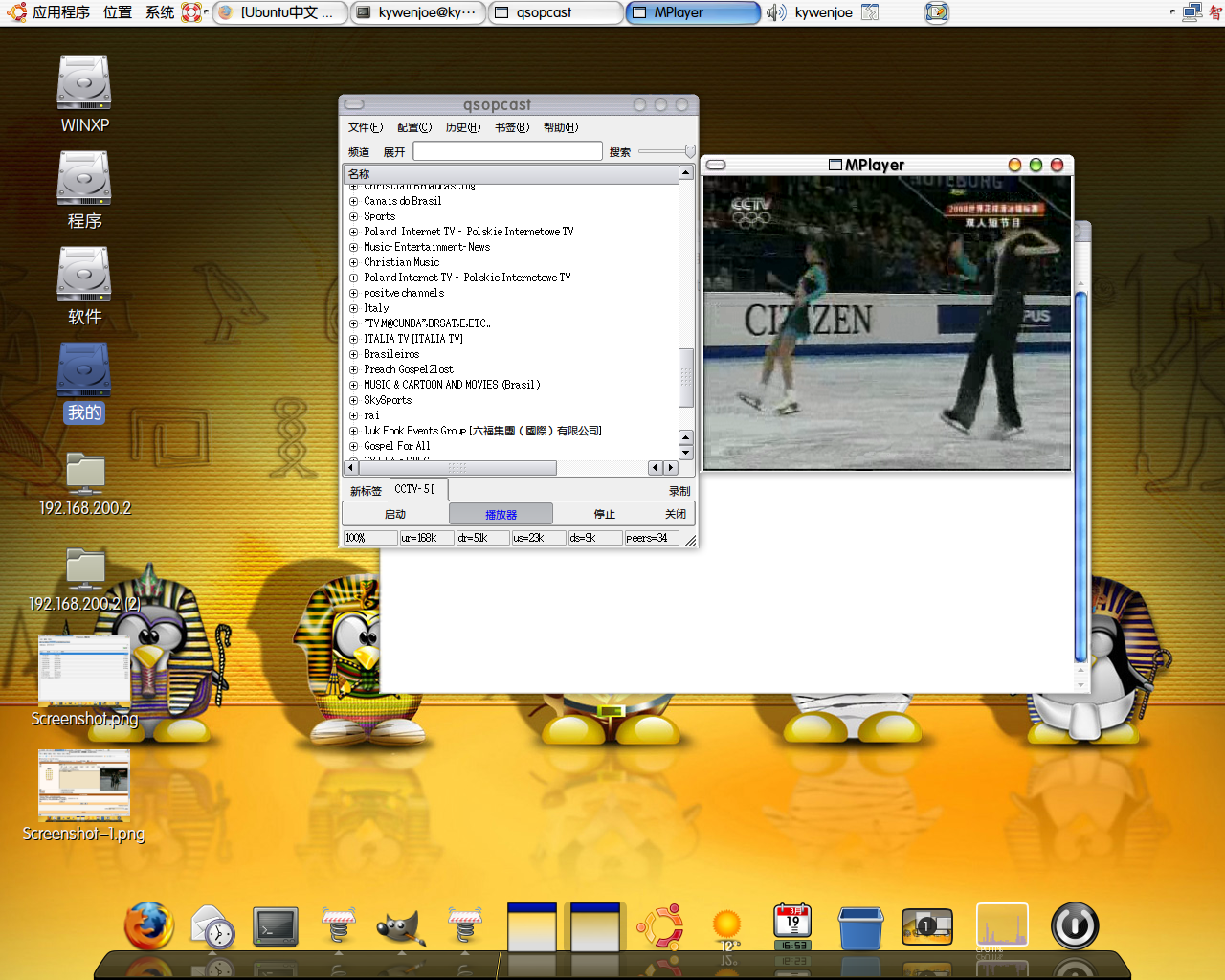Expand the Christian Music channel group

[x=353, y=262]
